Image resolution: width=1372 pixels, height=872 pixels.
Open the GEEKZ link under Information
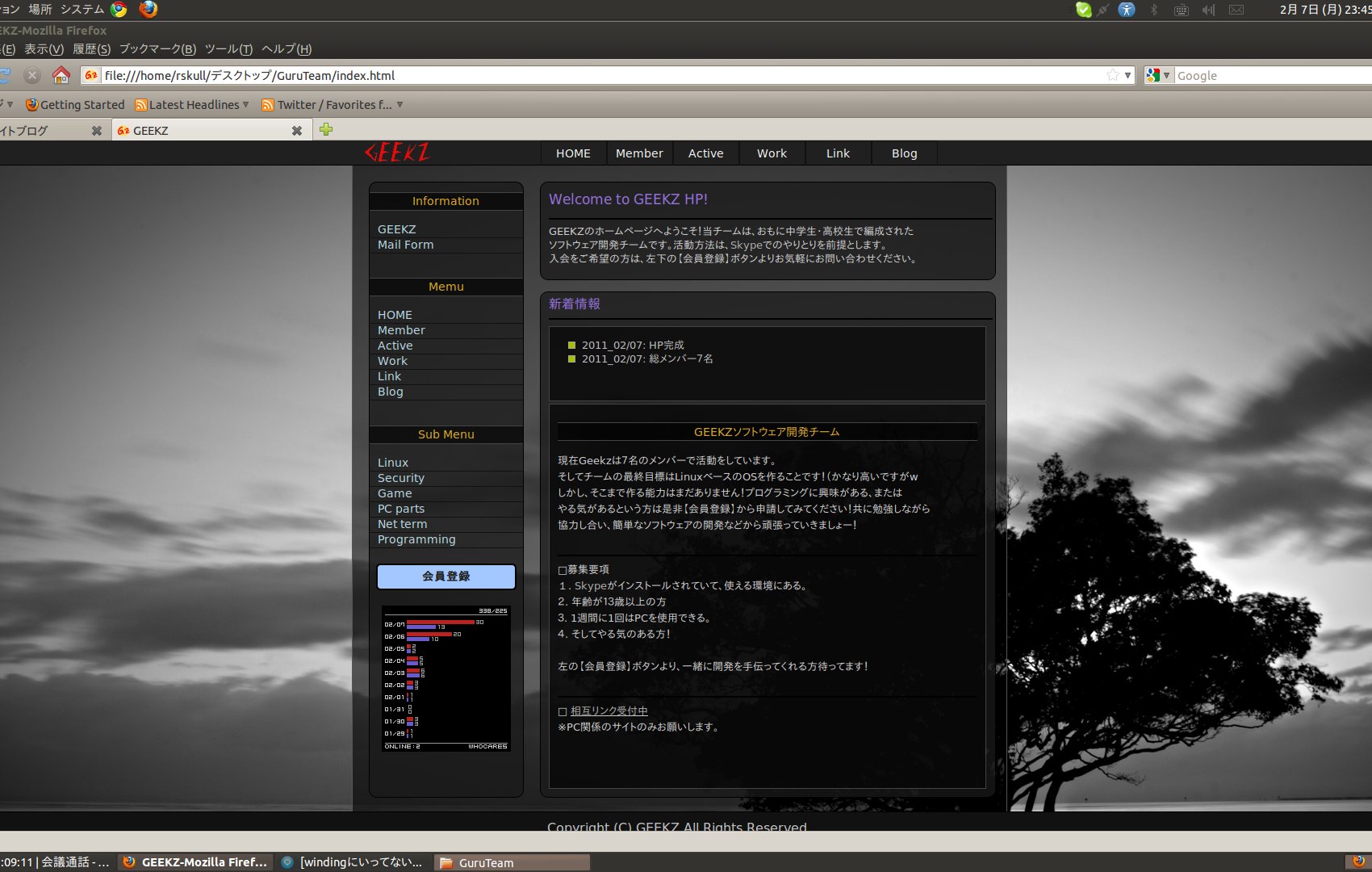point(397,229)
